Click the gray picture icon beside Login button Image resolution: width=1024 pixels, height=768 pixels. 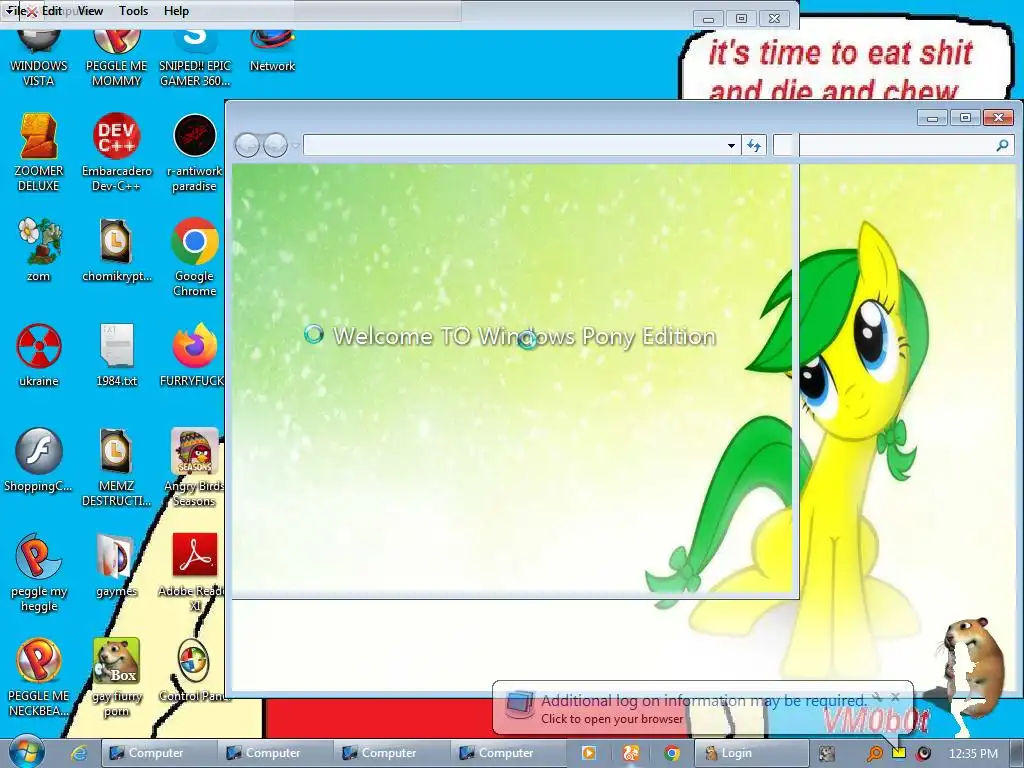click(x=826, y=754)
